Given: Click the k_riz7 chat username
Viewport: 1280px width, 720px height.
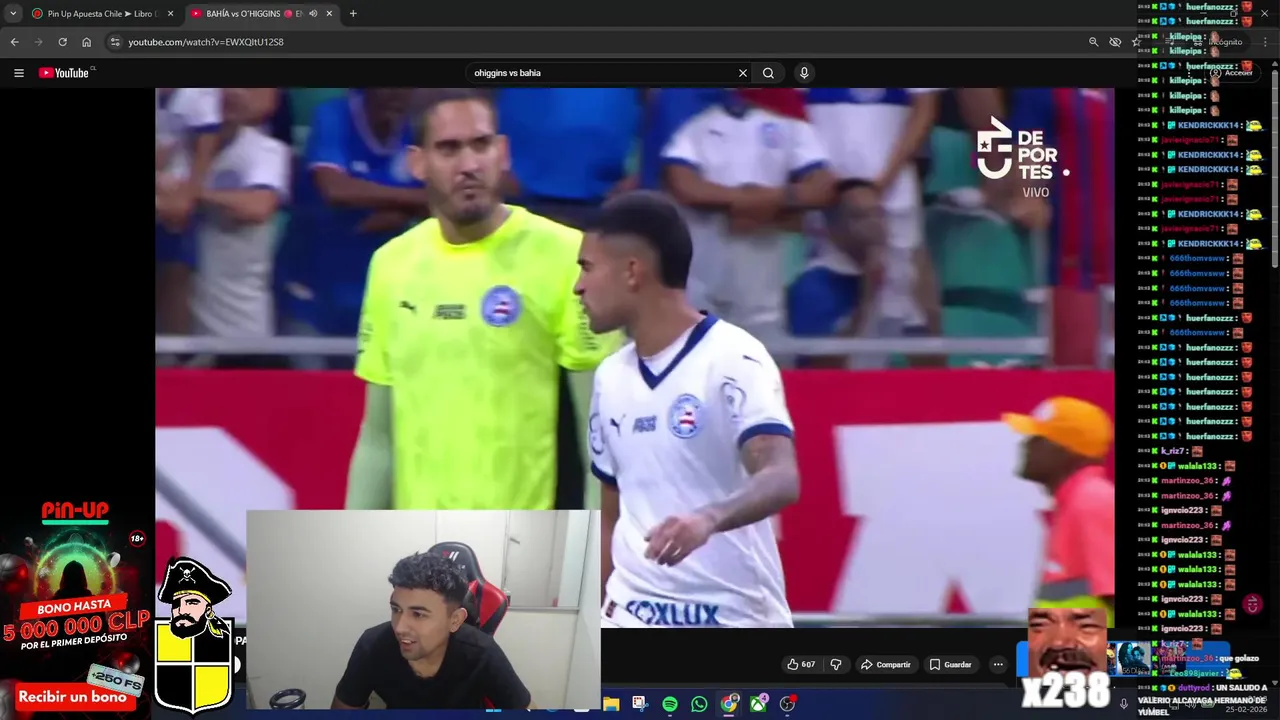Looking at the screenshot, I should [1172, 451].
